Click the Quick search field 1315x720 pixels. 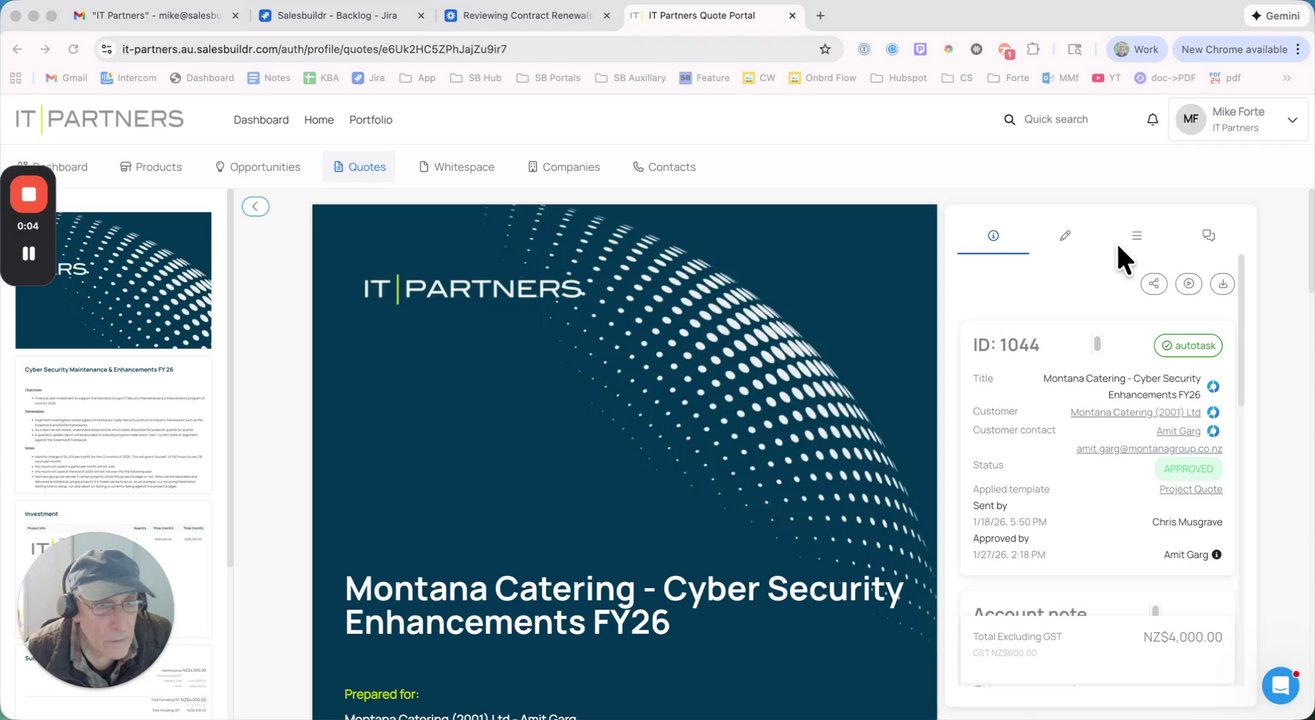pyautogui.click(x=1056, y=119)
